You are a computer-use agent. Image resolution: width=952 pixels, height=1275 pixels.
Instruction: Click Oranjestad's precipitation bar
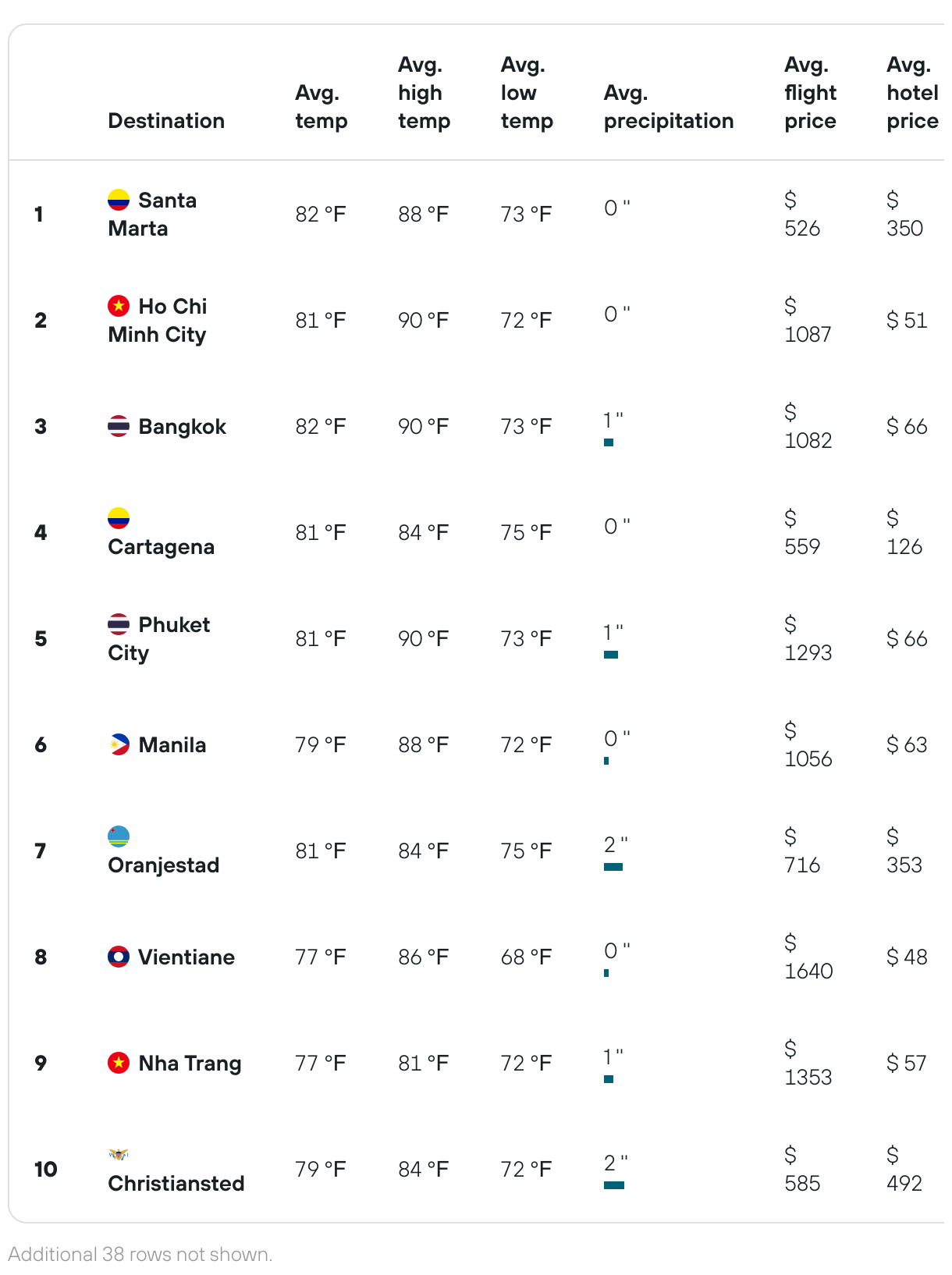613,867
